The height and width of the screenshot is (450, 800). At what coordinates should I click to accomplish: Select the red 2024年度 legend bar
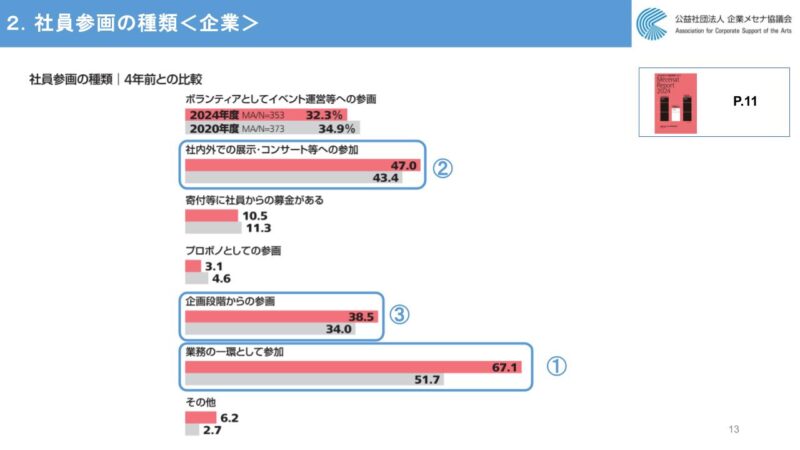[x=265, y=115]
